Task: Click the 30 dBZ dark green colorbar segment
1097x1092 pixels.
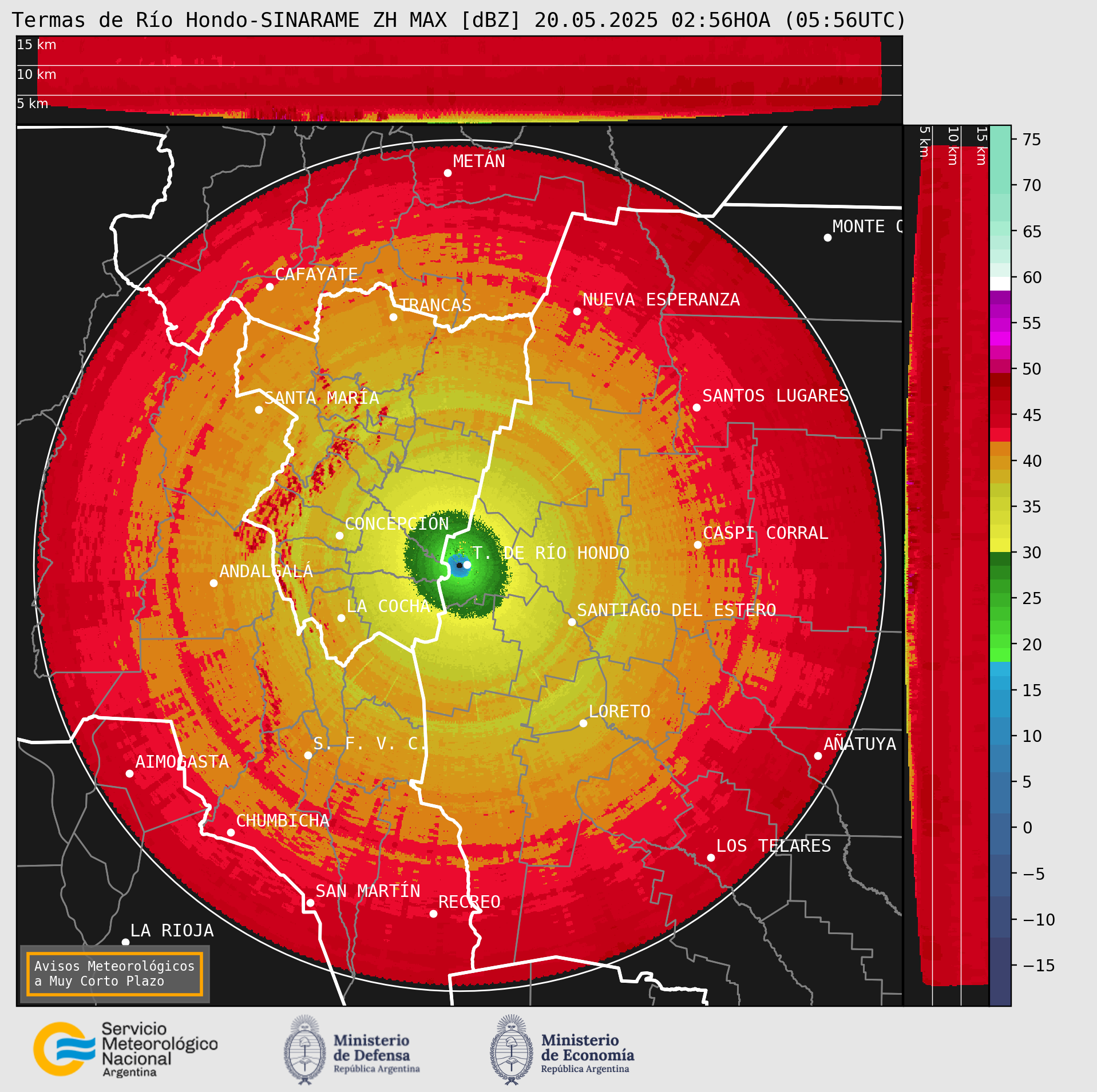Action: (1000, 559)
